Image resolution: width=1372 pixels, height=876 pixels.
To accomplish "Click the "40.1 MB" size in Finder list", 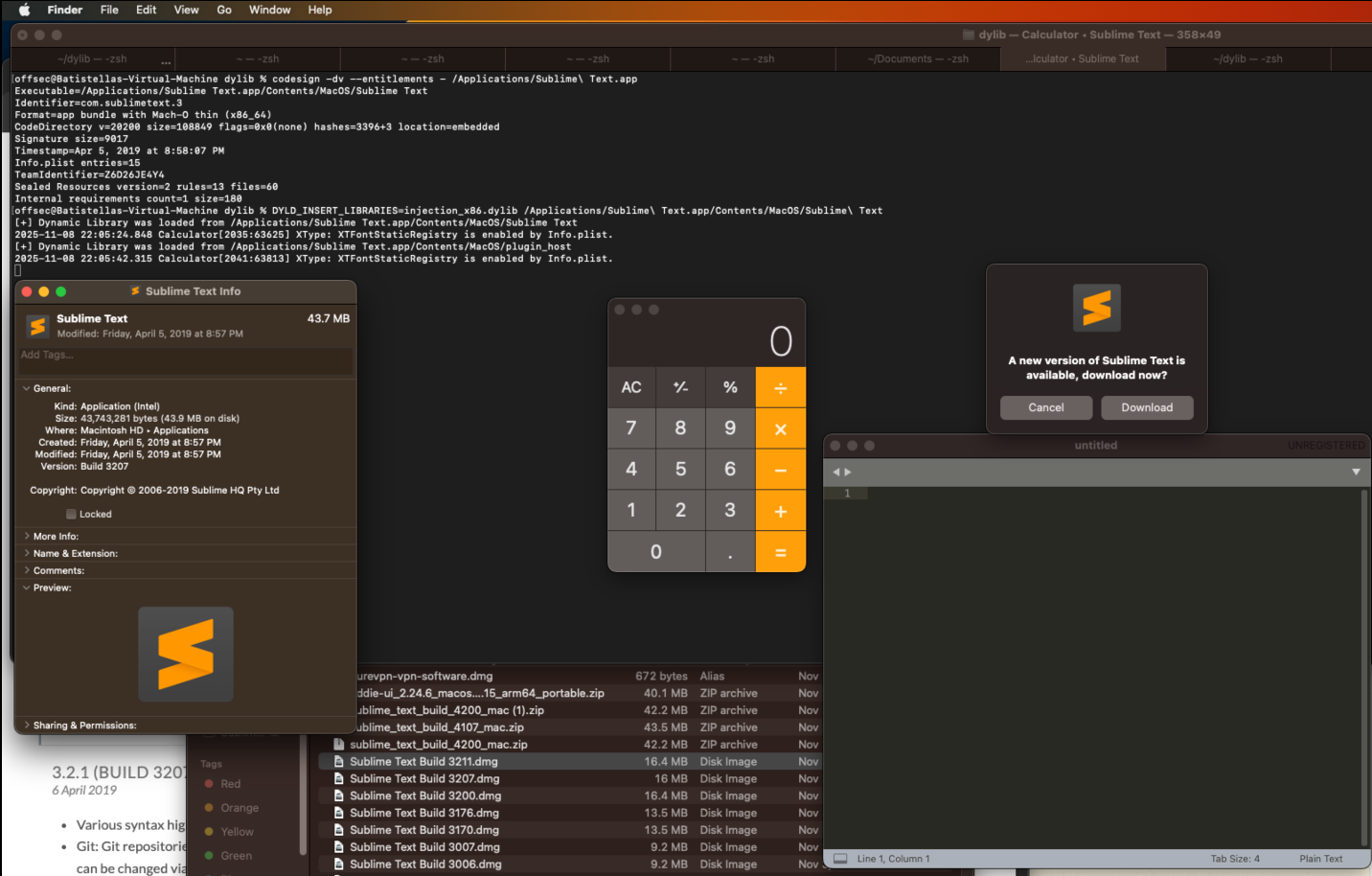I will pyautogui.click(x=666, y=694).
